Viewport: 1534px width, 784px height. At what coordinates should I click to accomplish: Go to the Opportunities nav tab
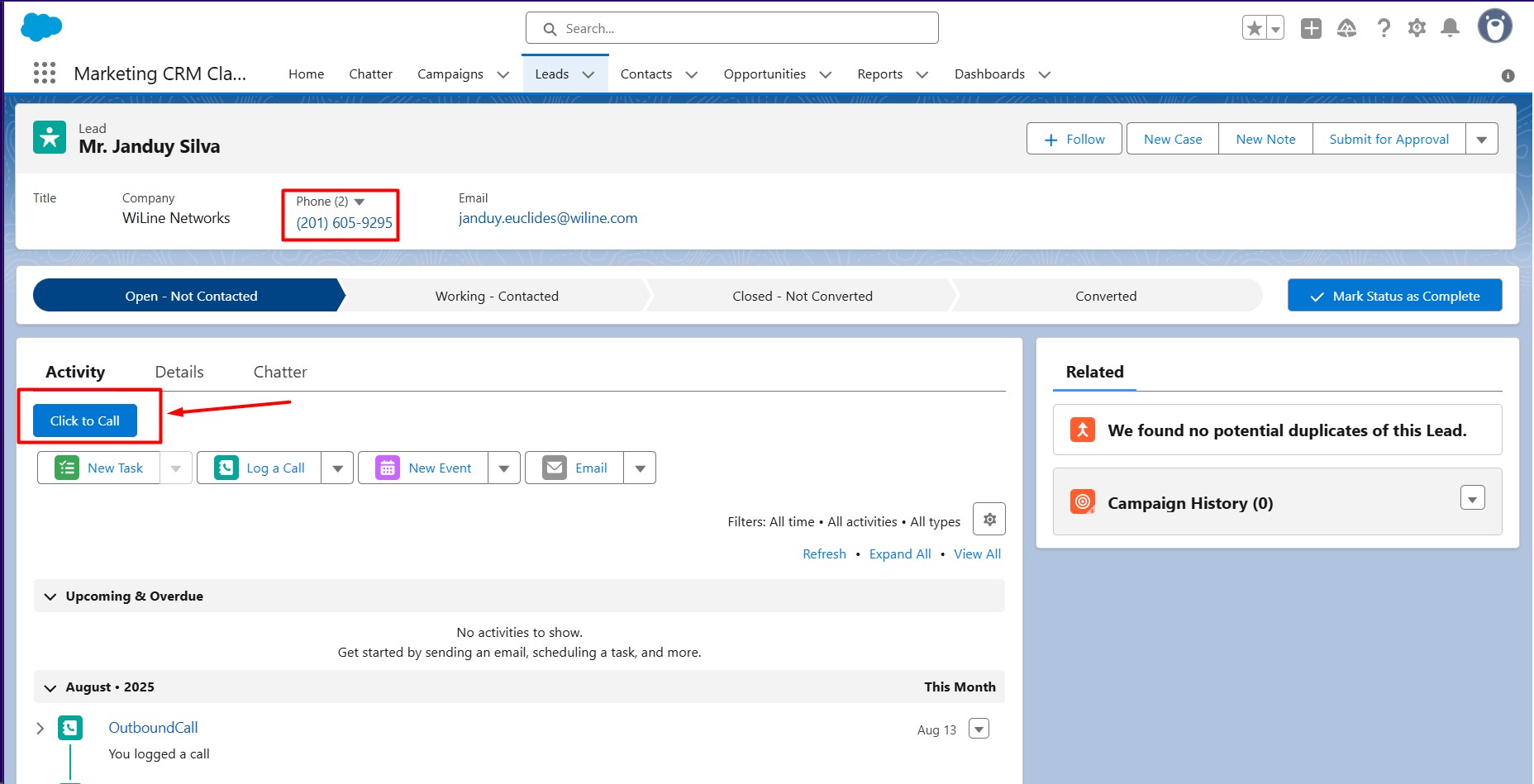764,74
